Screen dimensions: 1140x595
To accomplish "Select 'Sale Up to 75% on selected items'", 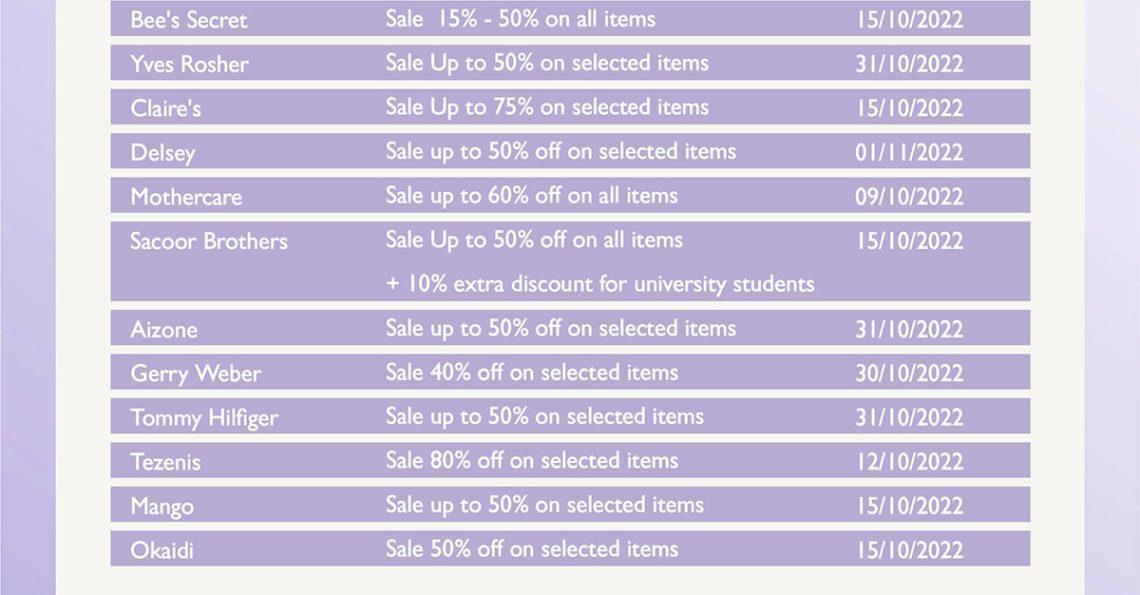I will coord(547,107).
